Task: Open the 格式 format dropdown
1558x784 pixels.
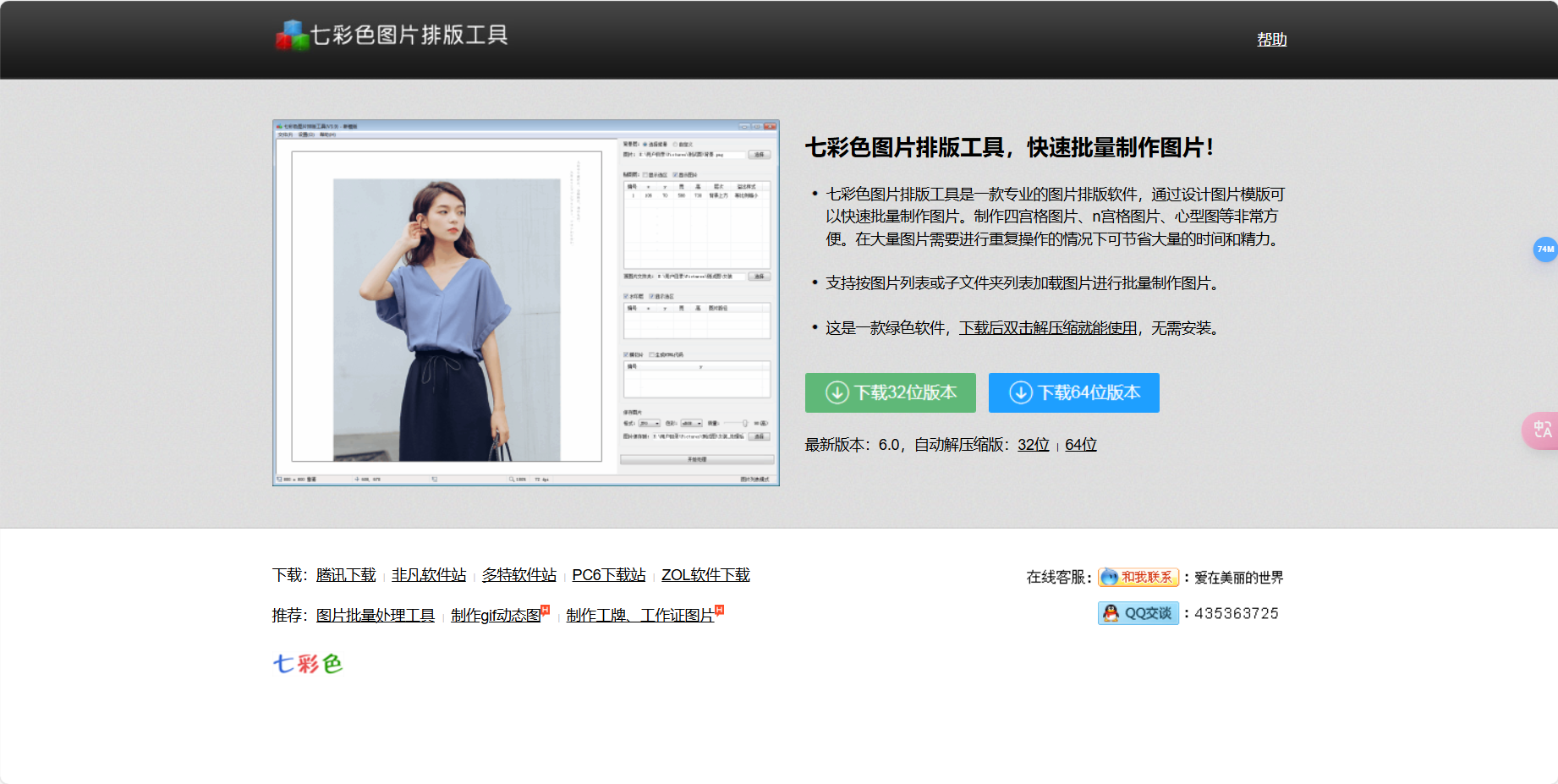Action: [649, 423]
